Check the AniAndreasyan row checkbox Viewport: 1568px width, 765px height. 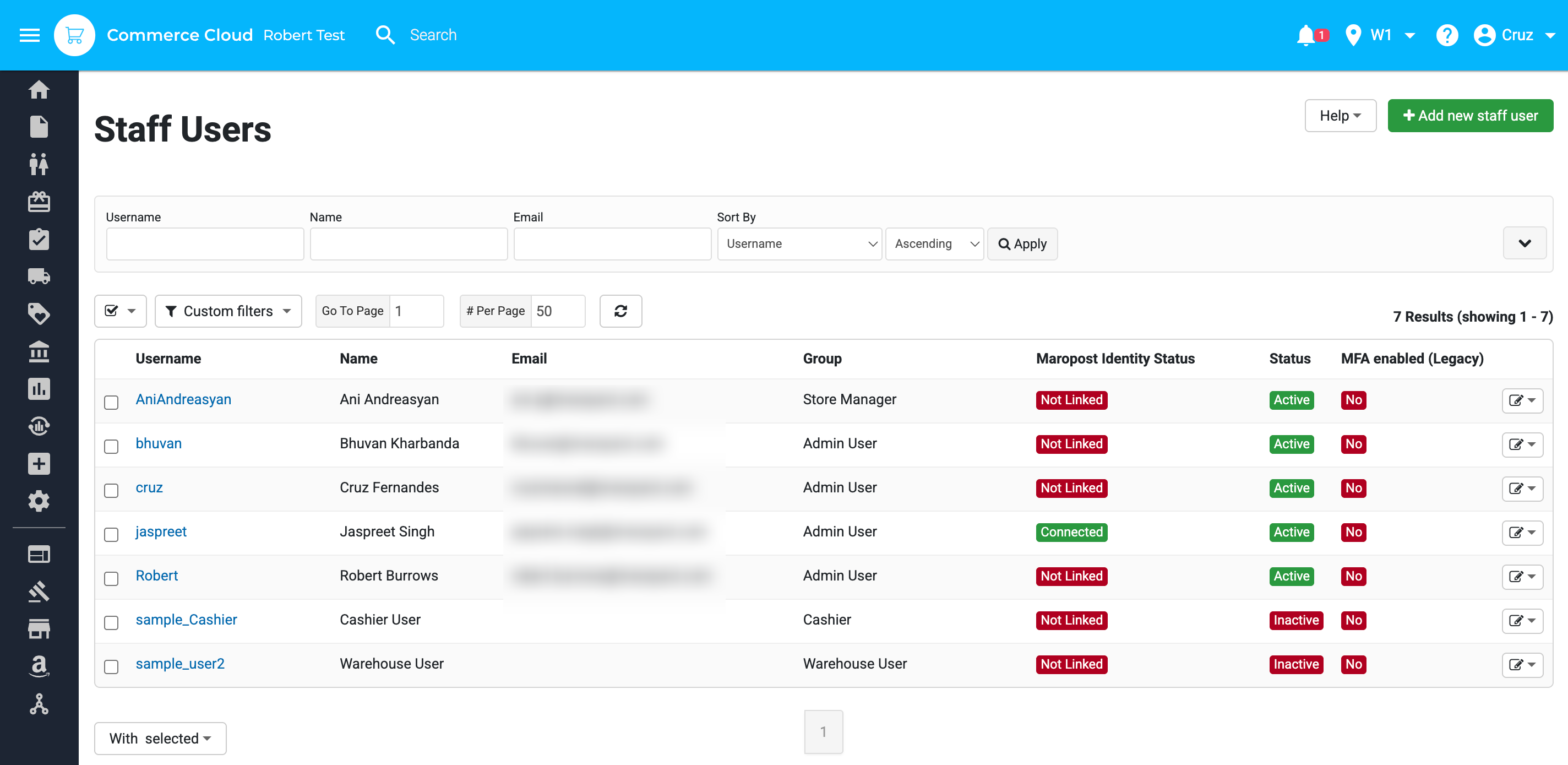[x=111, y=402]
